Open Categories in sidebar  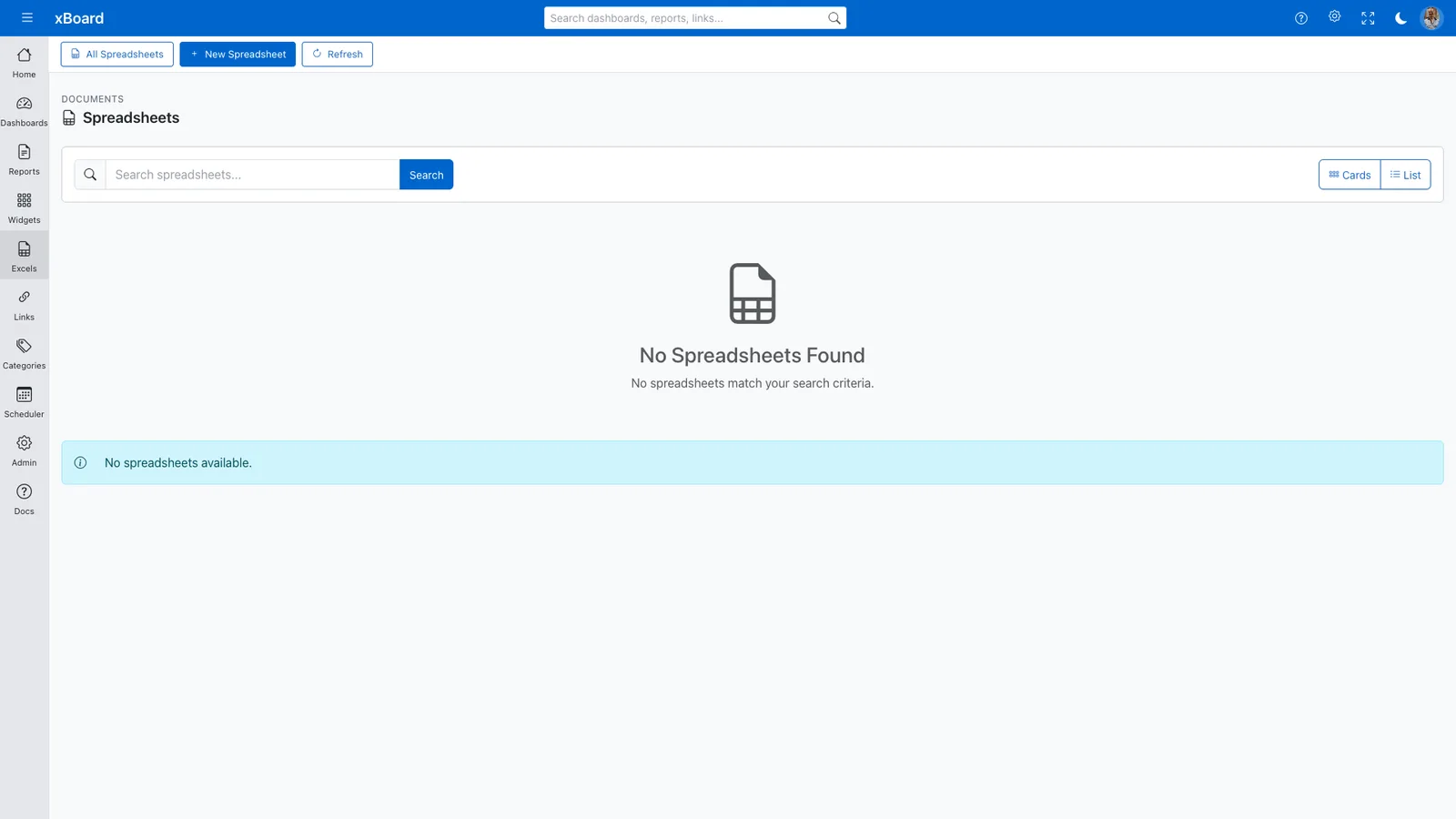pyautogui.click(x=25, y=353)
